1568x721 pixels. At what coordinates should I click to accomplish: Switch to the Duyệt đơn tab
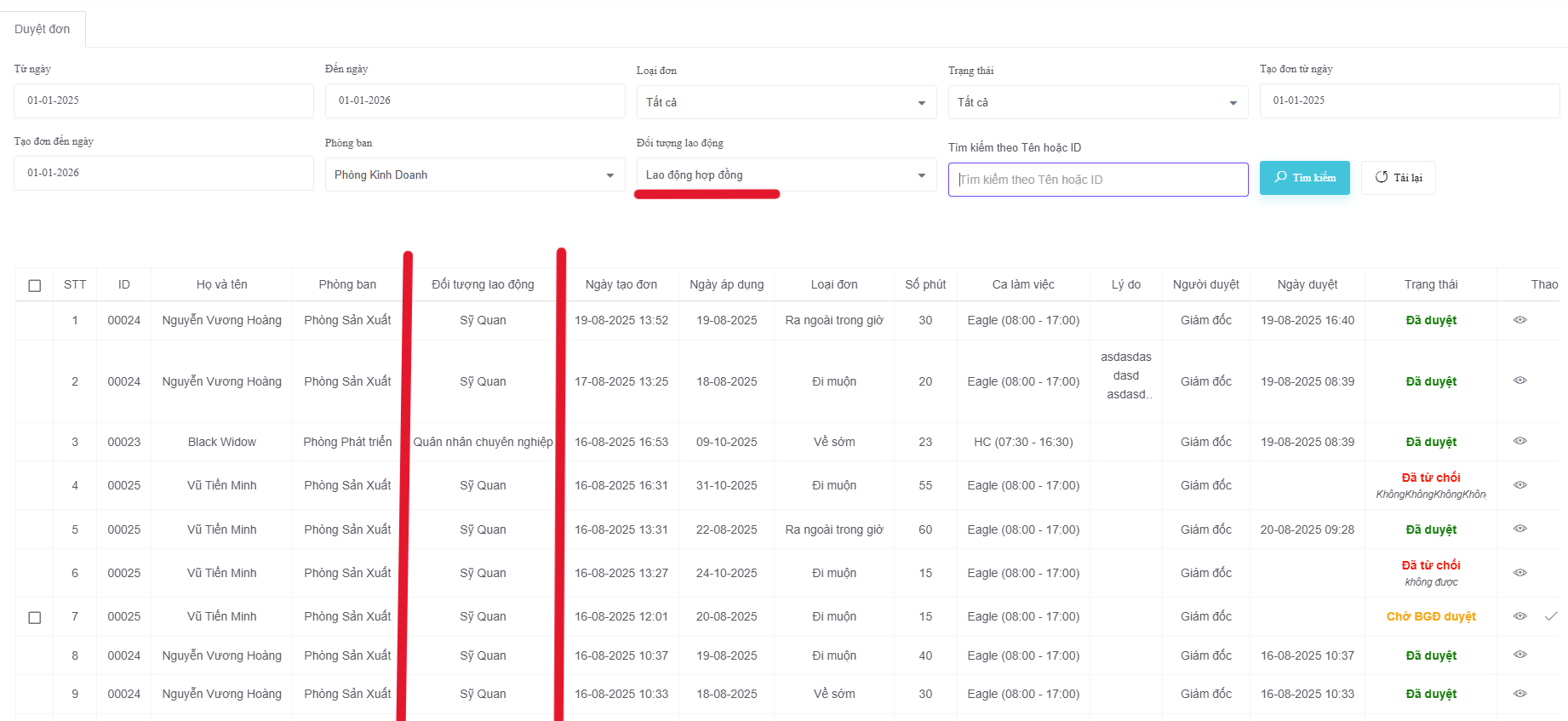pos(43,29)
